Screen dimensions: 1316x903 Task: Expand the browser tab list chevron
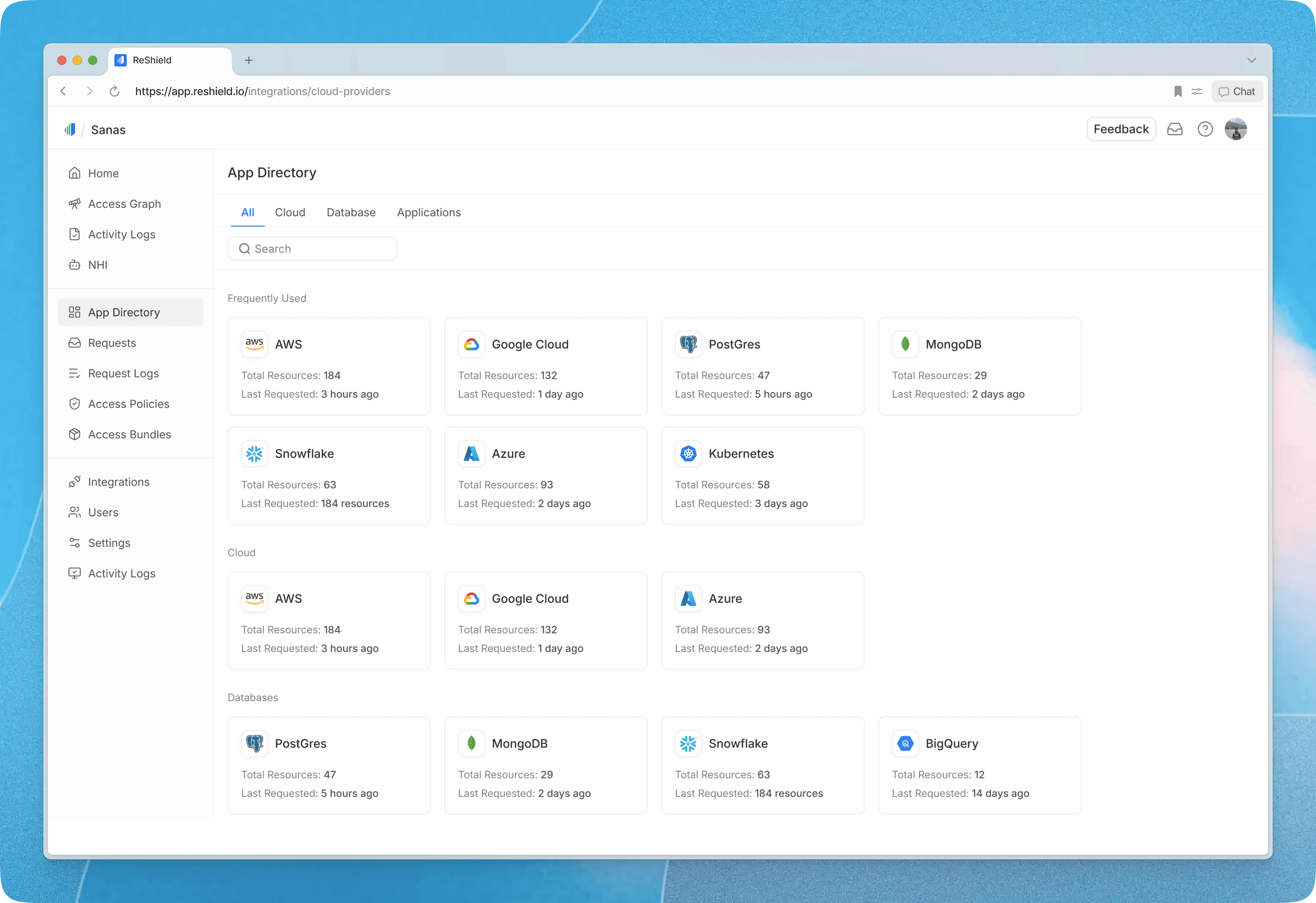[1251, 60]
